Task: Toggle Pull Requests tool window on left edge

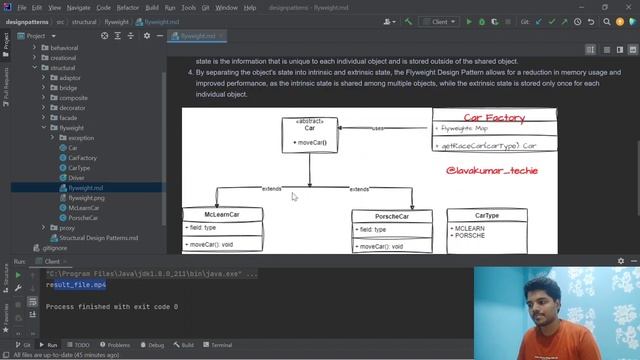Action: (x=6, y=87)
